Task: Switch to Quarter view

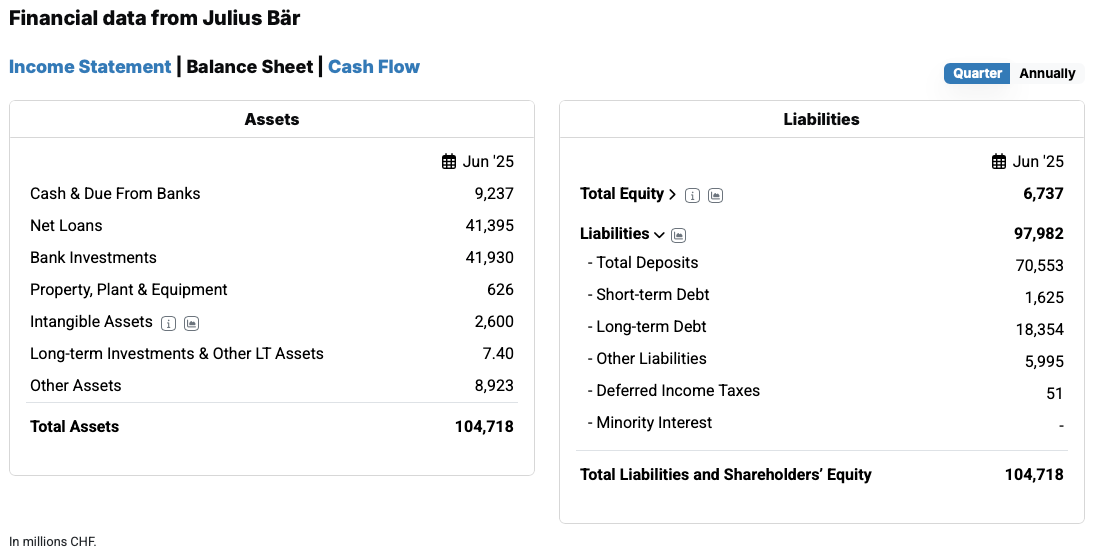Action: [x=977, y=73]
